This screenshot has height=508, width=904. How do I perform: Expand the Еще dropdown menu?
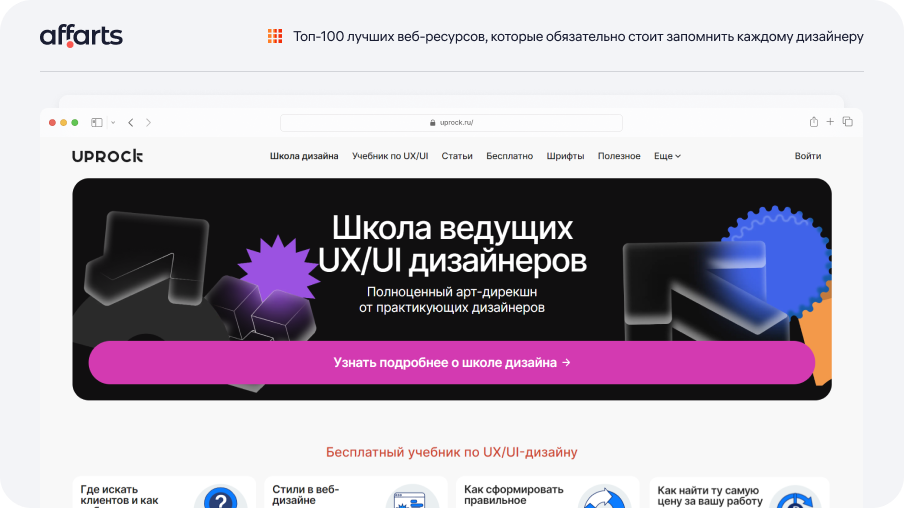pos(667,156)
